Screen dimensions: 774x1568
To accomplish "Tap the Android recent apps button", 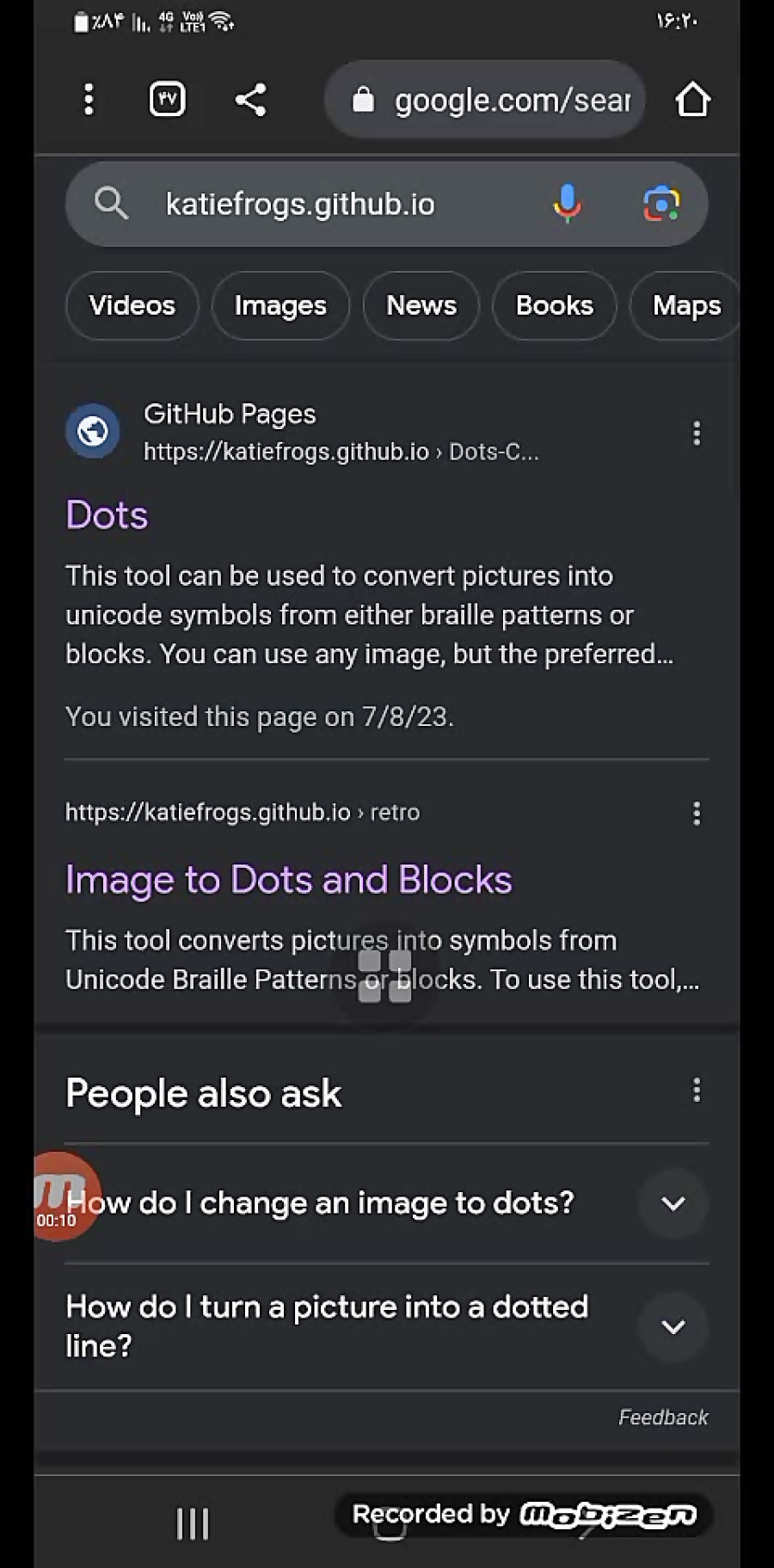I will point(193,1524).
